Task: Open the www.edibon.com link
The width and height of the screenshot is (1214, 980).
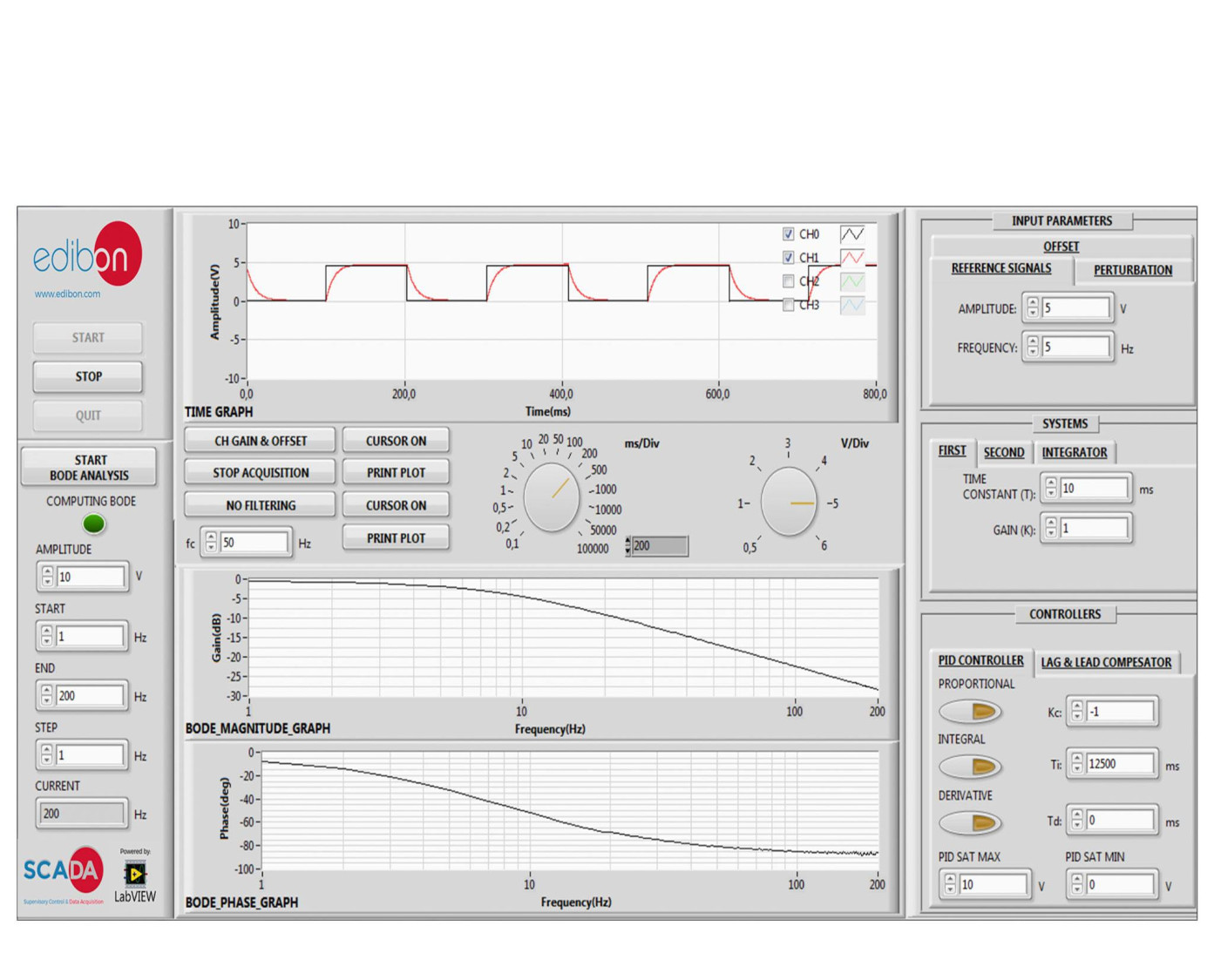Action: tap(67, 294)
